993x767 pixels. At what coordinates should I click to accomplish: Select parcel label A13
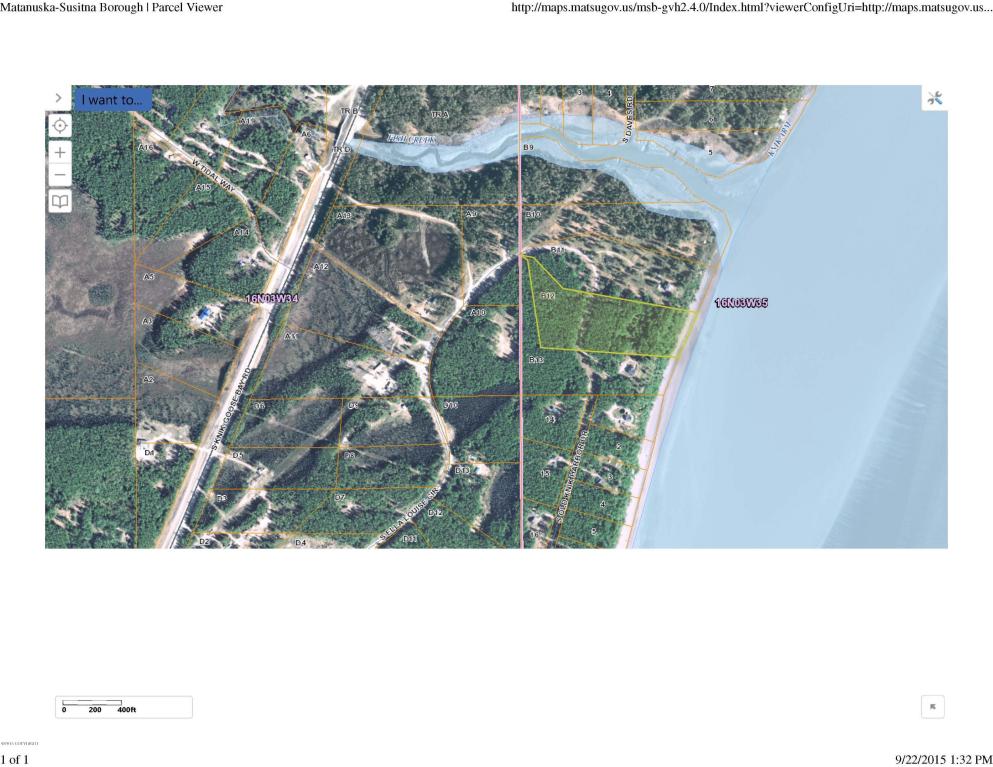(344, 216)
